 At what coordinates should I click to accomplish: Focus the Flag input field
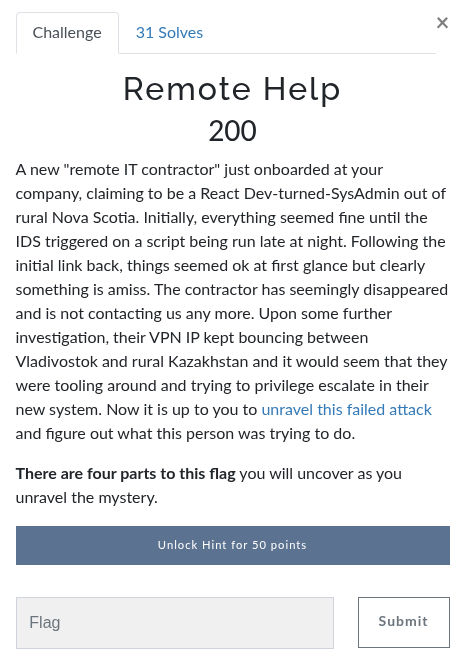(175, 623)
